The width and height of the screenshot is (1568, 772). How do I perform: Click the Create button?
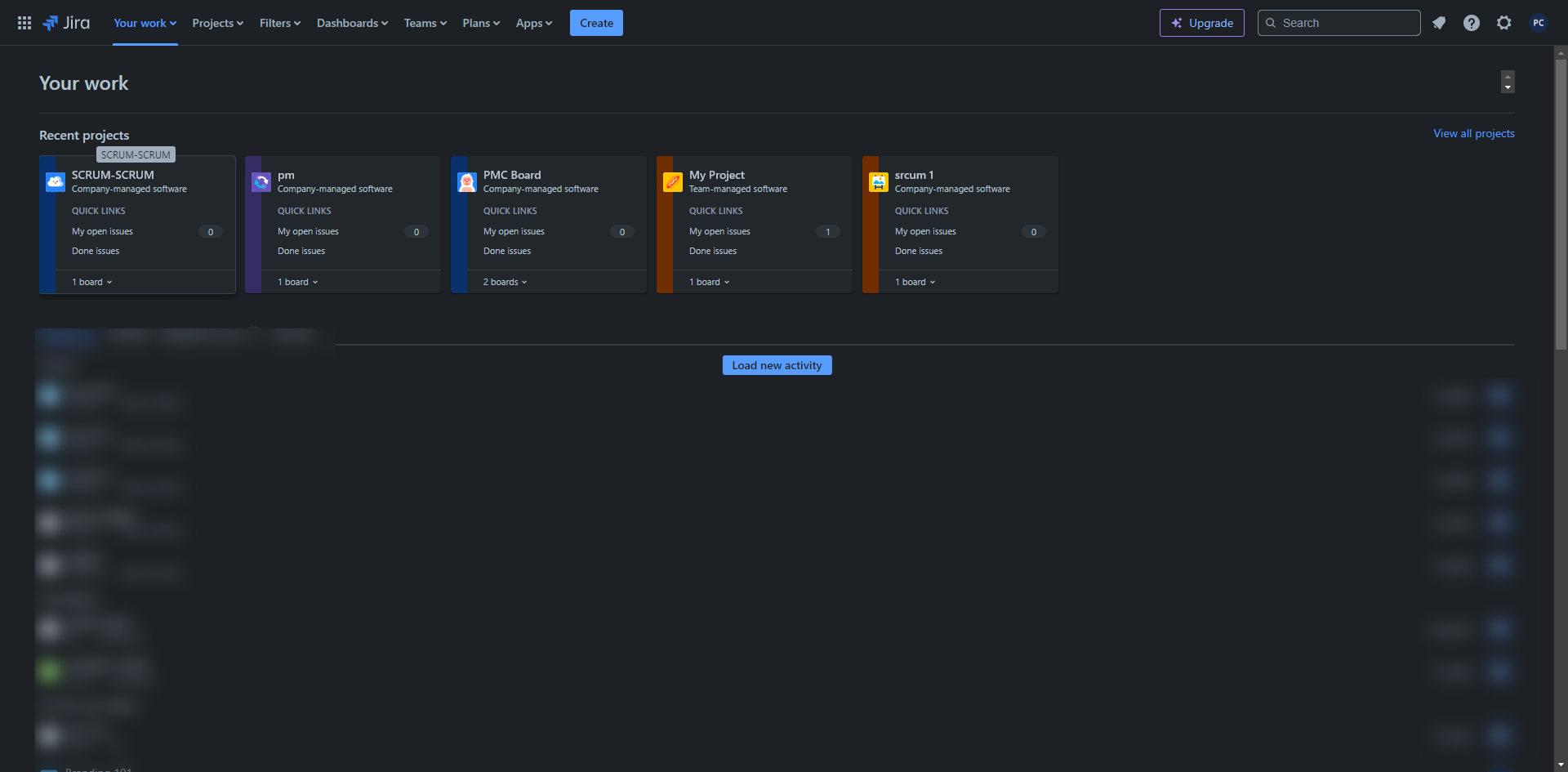pos(596,23)
